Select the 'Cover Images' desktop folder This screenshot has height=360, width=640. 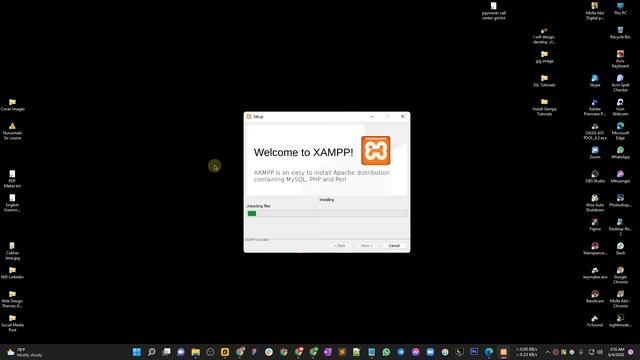coord(12,104)
